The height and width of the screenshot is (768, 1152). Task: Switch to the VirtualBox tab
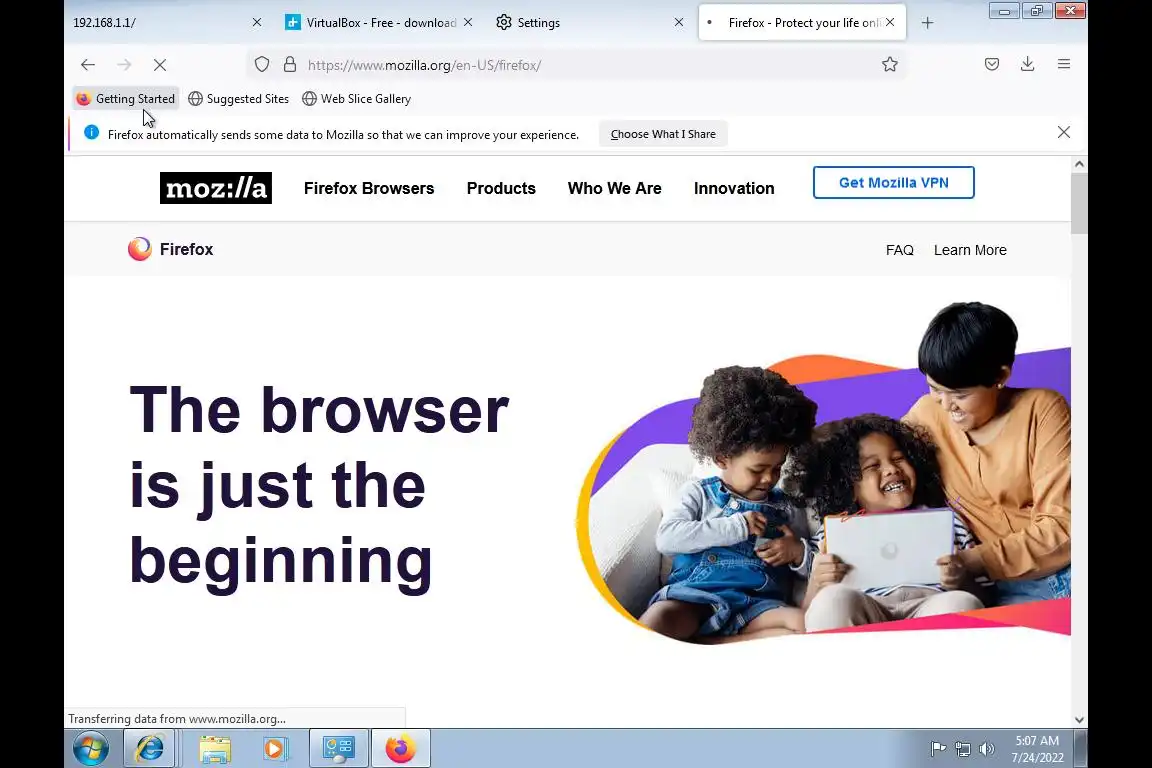pos(380,23)
